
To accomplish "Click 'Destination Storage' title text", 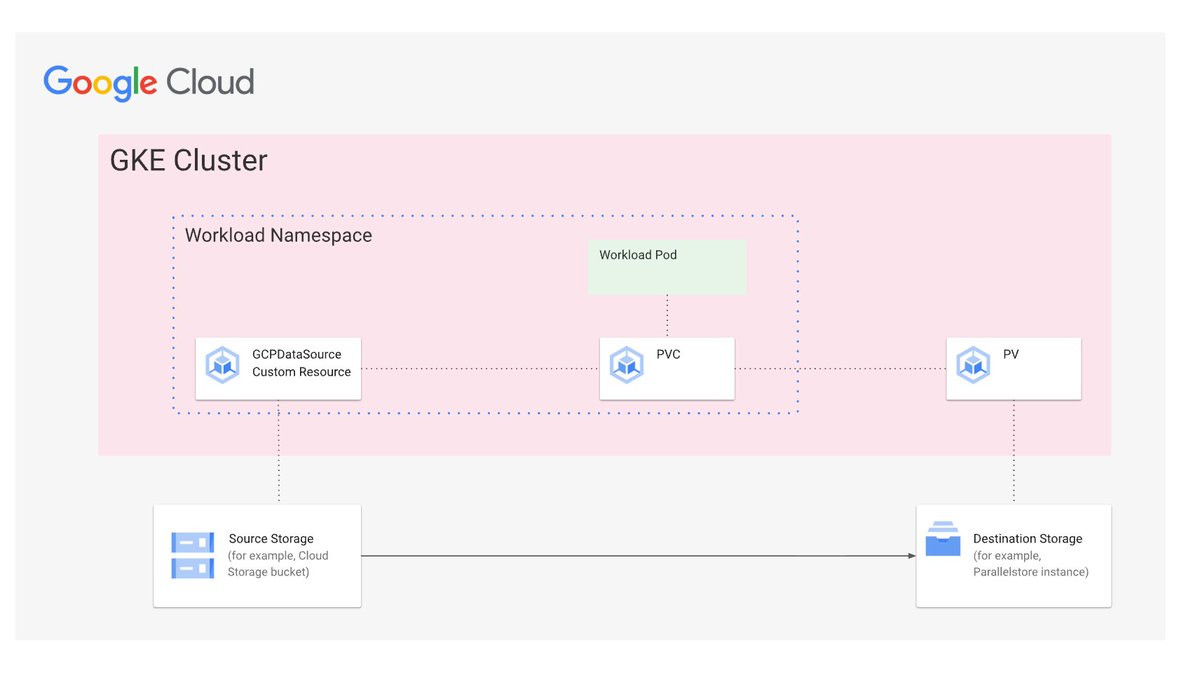I will [x=1028, y=539].
